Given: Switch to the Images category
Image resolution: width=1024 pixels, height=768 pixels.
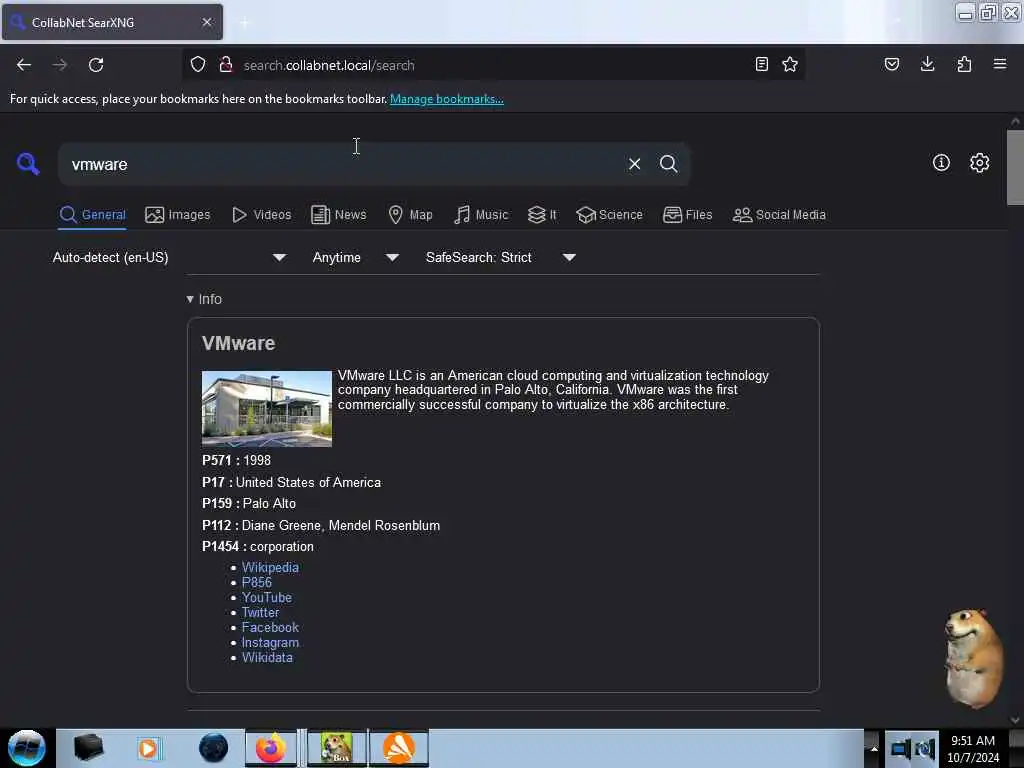Looking at the screenshot, I should (x=178, y=215).
